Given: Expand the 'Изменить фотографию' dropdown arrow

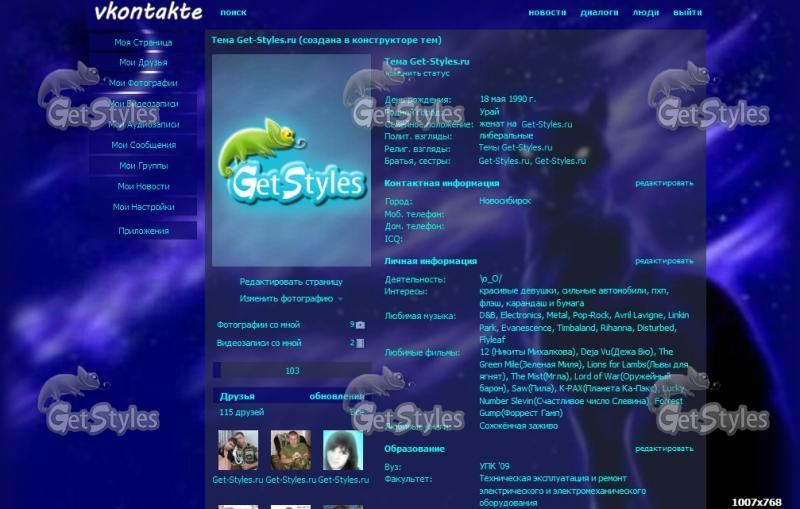Looking at the screenshot, I should point(340,299).
